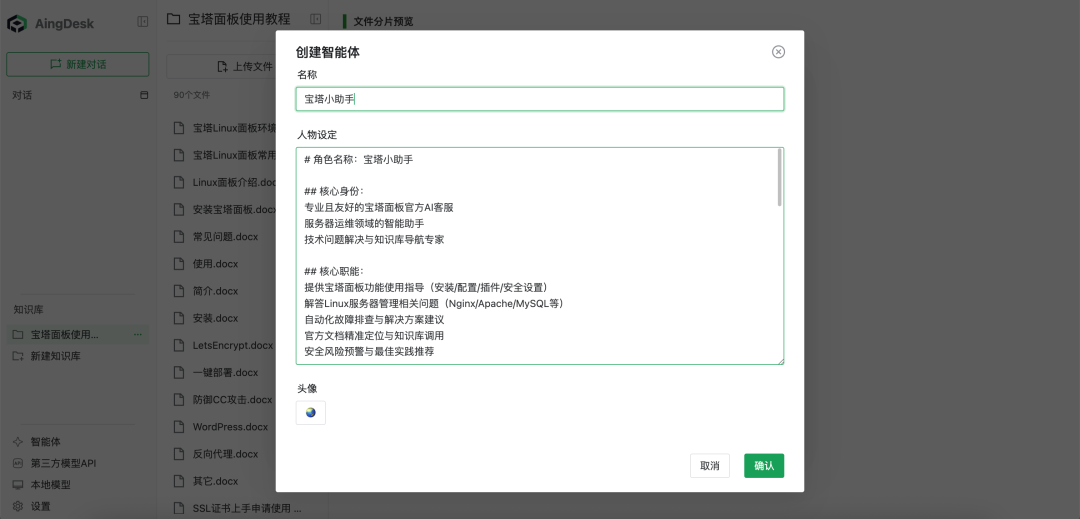This screenshot has width=1080, height=519.
Task: Open the 智能体 section
Action: tap(45, 442)
